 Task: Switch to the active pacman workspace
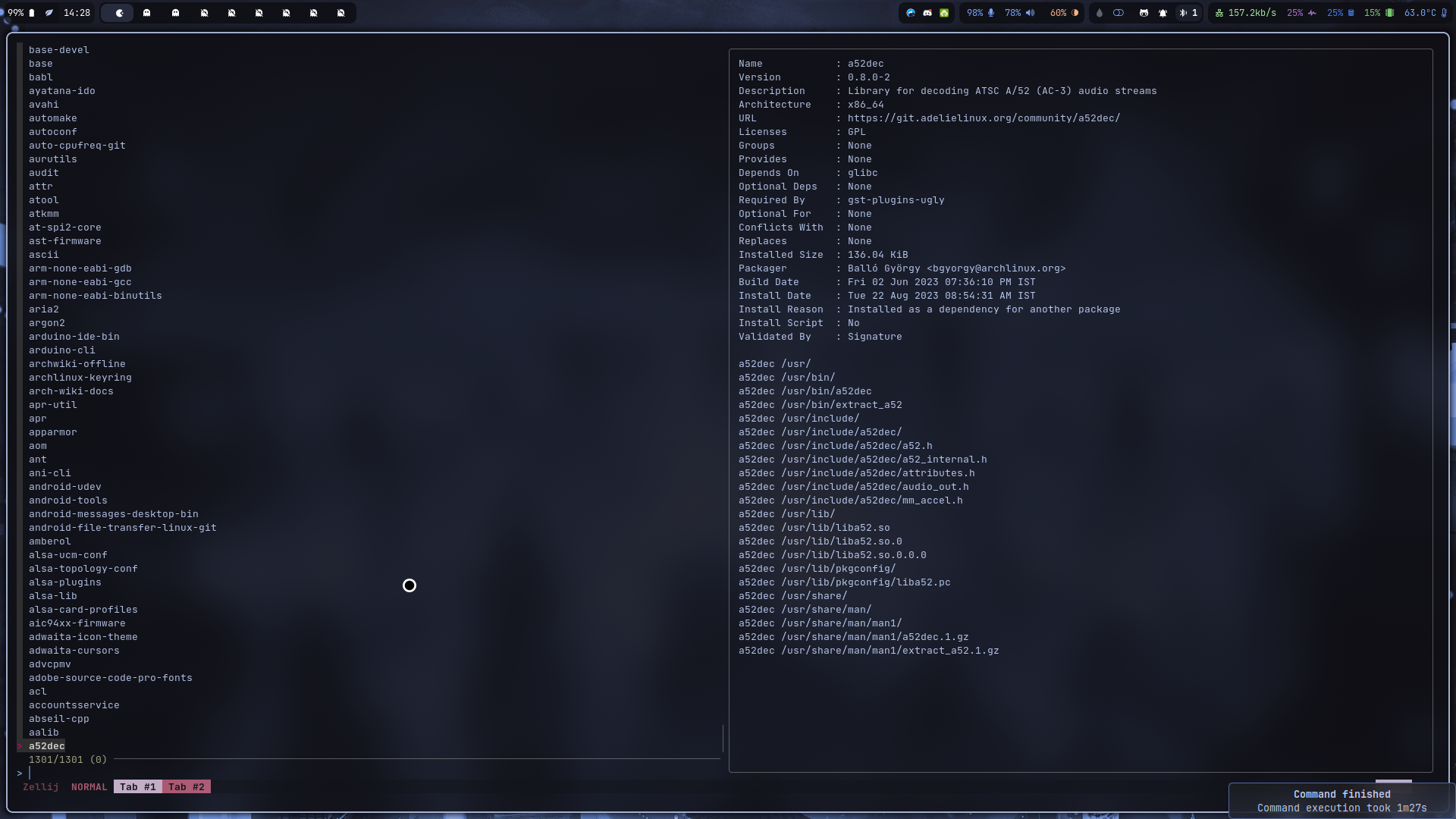tap(118, 13)
